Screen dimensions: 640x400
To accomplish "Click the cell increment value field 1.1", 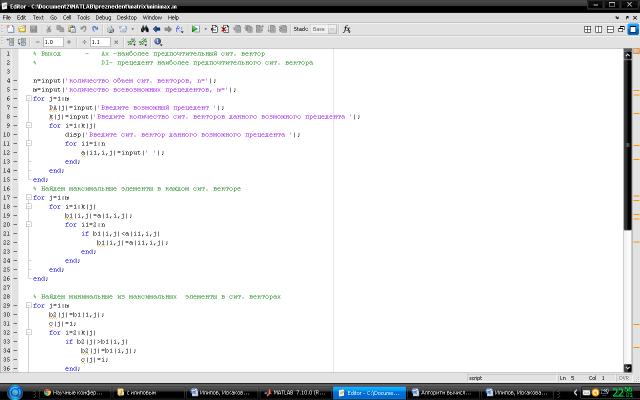I will tap(99, 43).
